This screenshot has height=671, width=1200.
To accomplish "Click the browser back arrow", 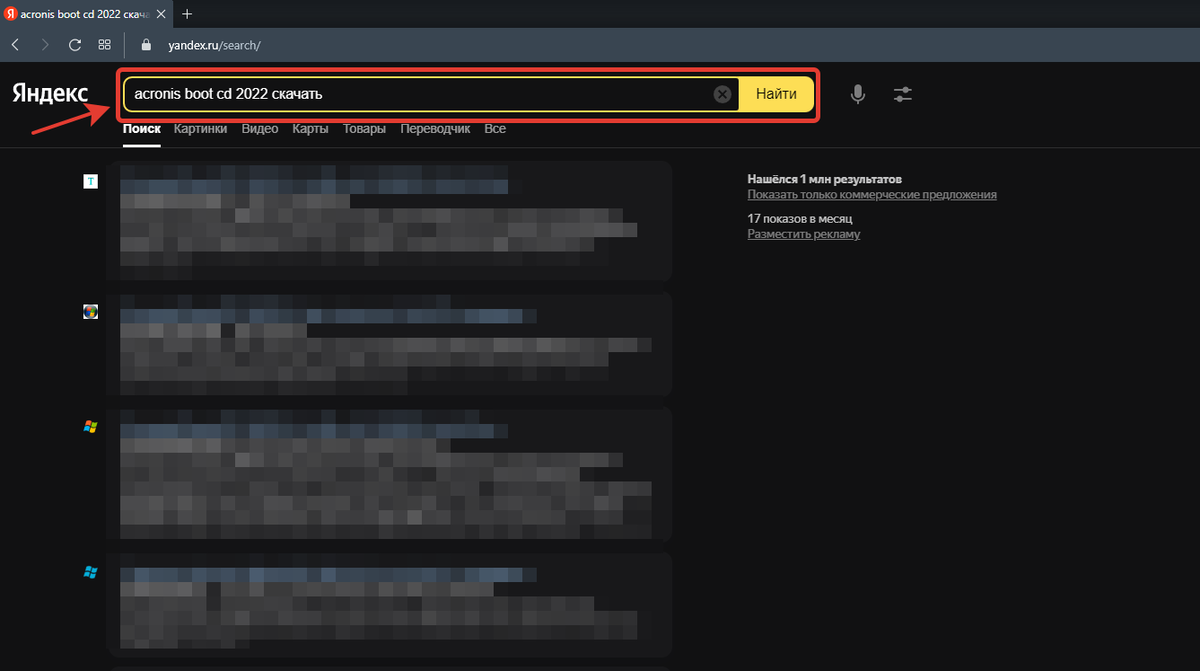I will (x=15, y=45).
